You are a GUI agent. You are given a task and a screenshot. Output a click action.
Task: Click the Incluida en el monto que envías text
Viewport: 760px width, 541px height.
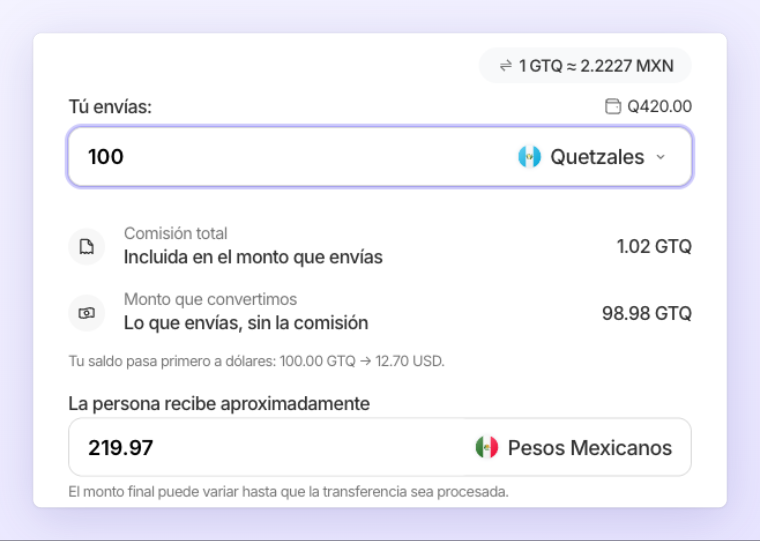pos(253,257)
